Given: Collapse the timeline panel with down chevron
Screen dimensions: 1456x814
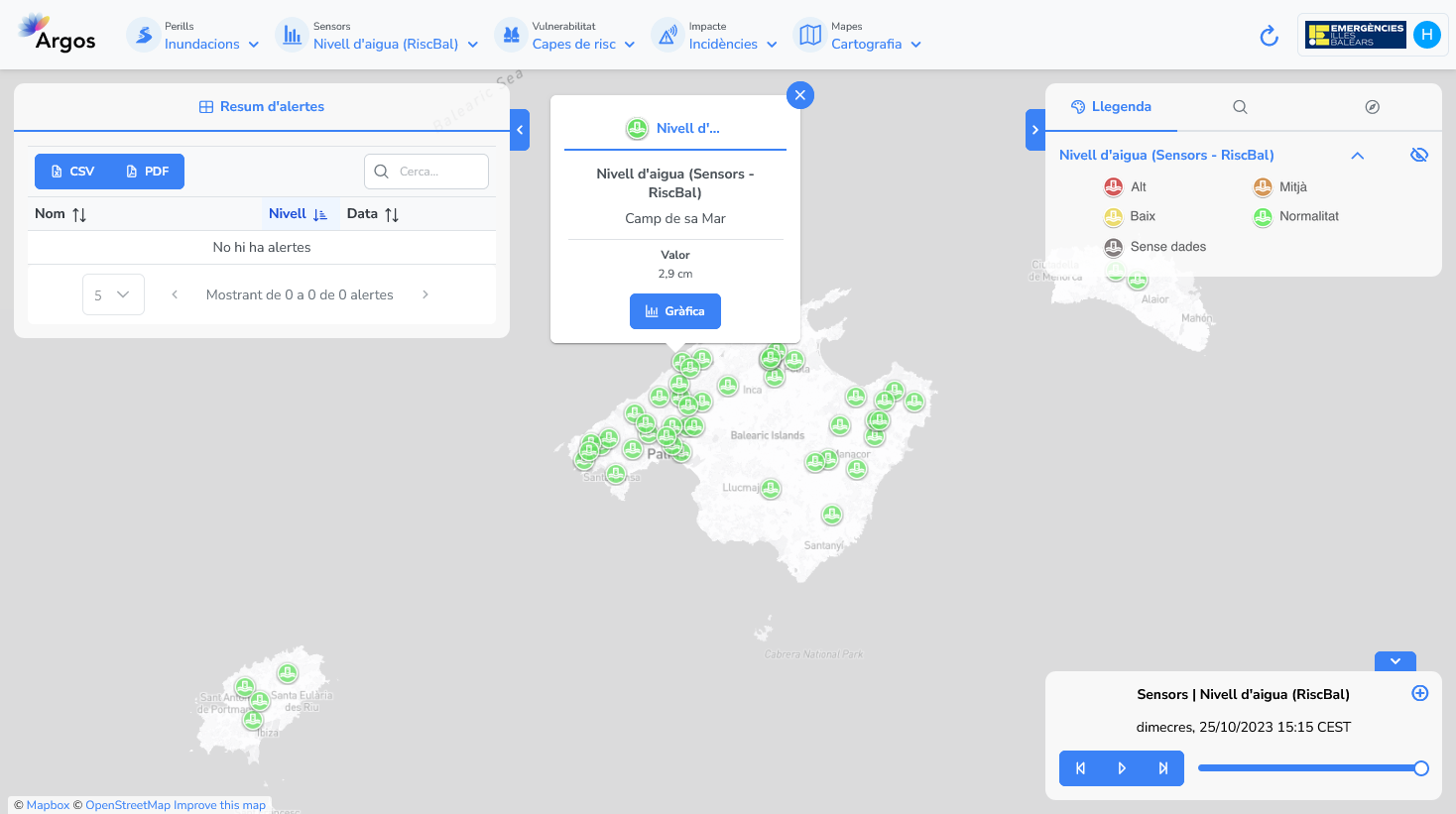Looking at the screenshot, I should pyautogui.click(x=1395, y=661).
